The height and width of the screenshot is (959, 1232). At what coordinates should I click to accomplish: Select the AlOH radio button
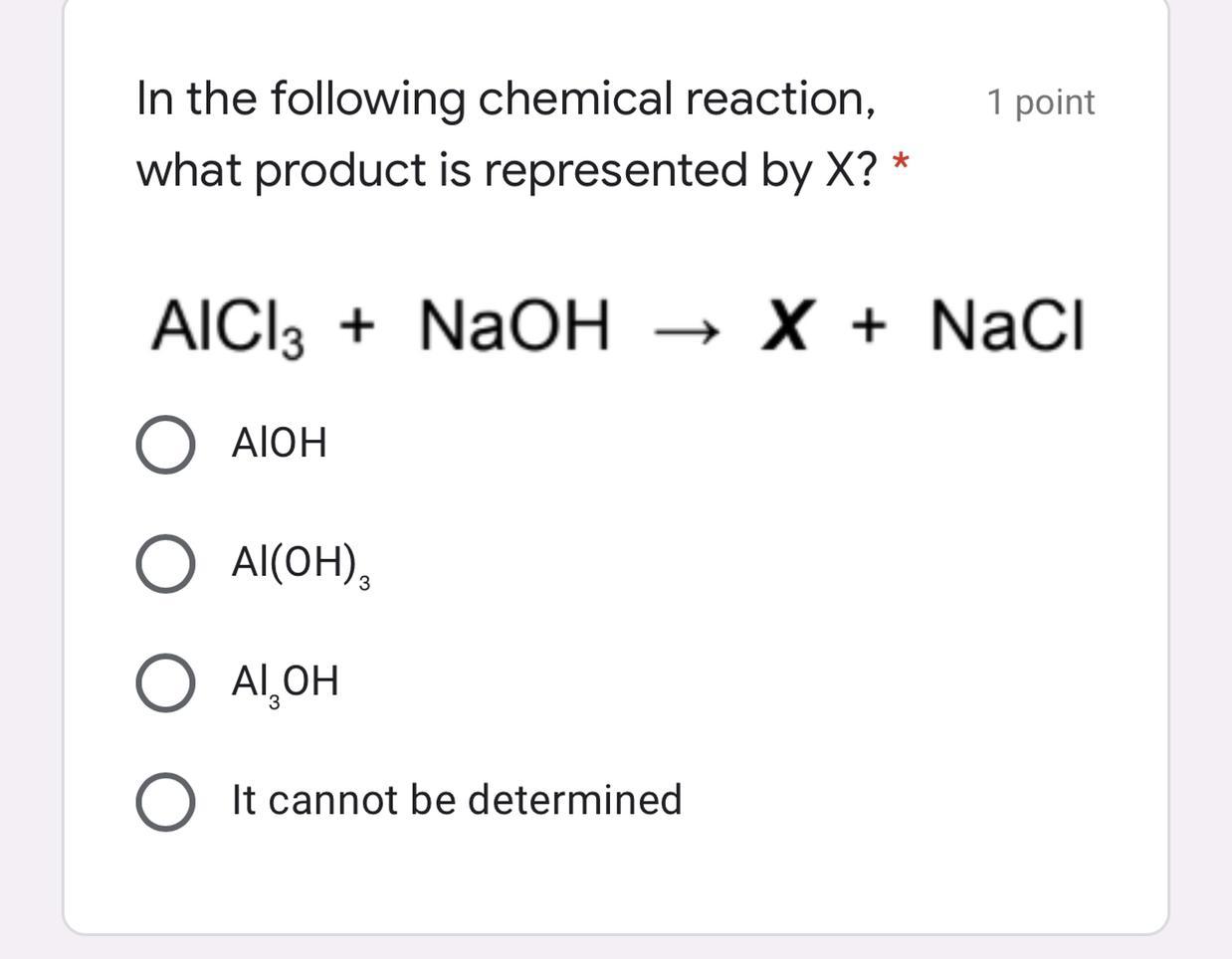165,445
